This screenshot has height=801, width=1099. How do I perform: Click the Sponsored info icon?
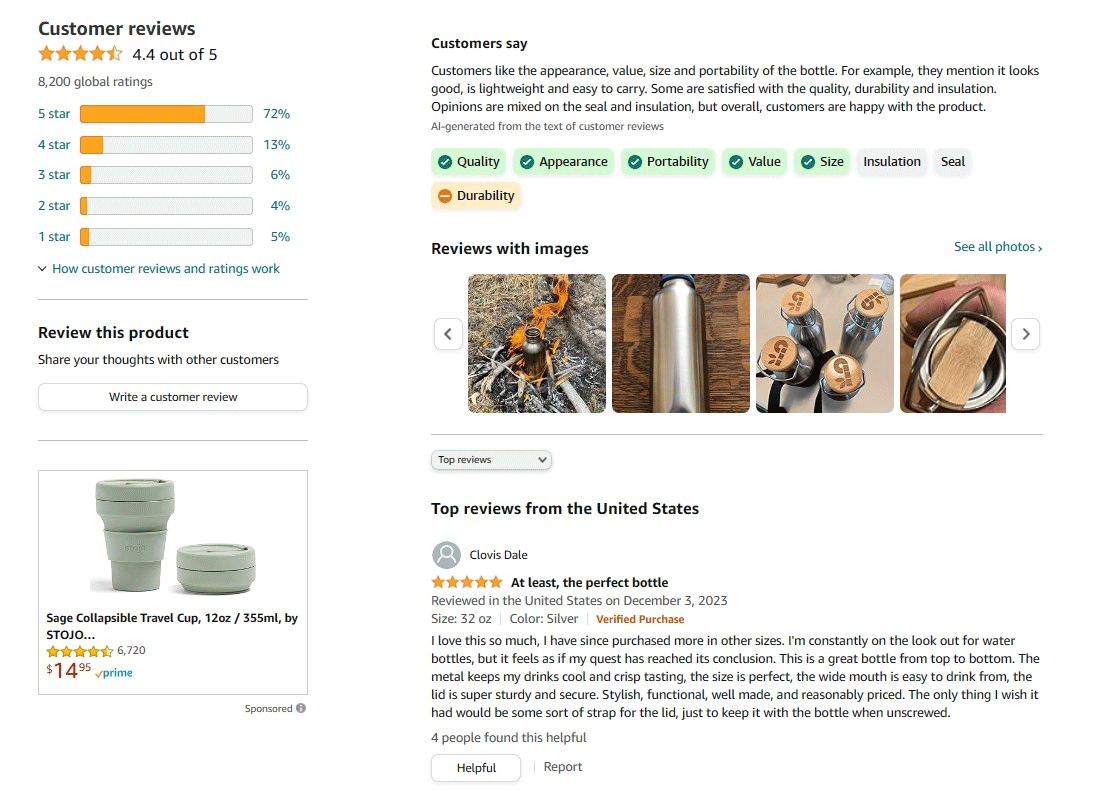(301, 709)
